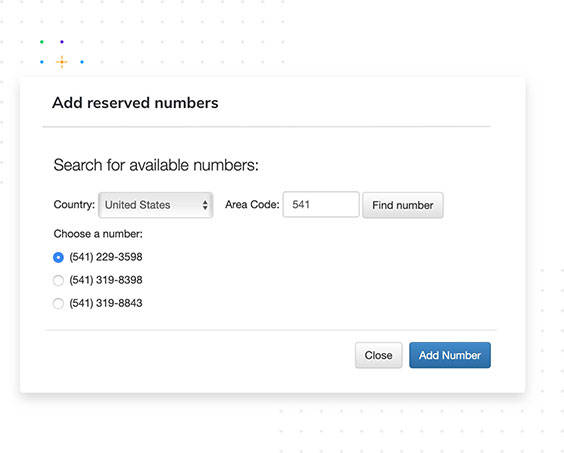
Task: Click the blue dot right of orange plus
Action: click(82, 62)
